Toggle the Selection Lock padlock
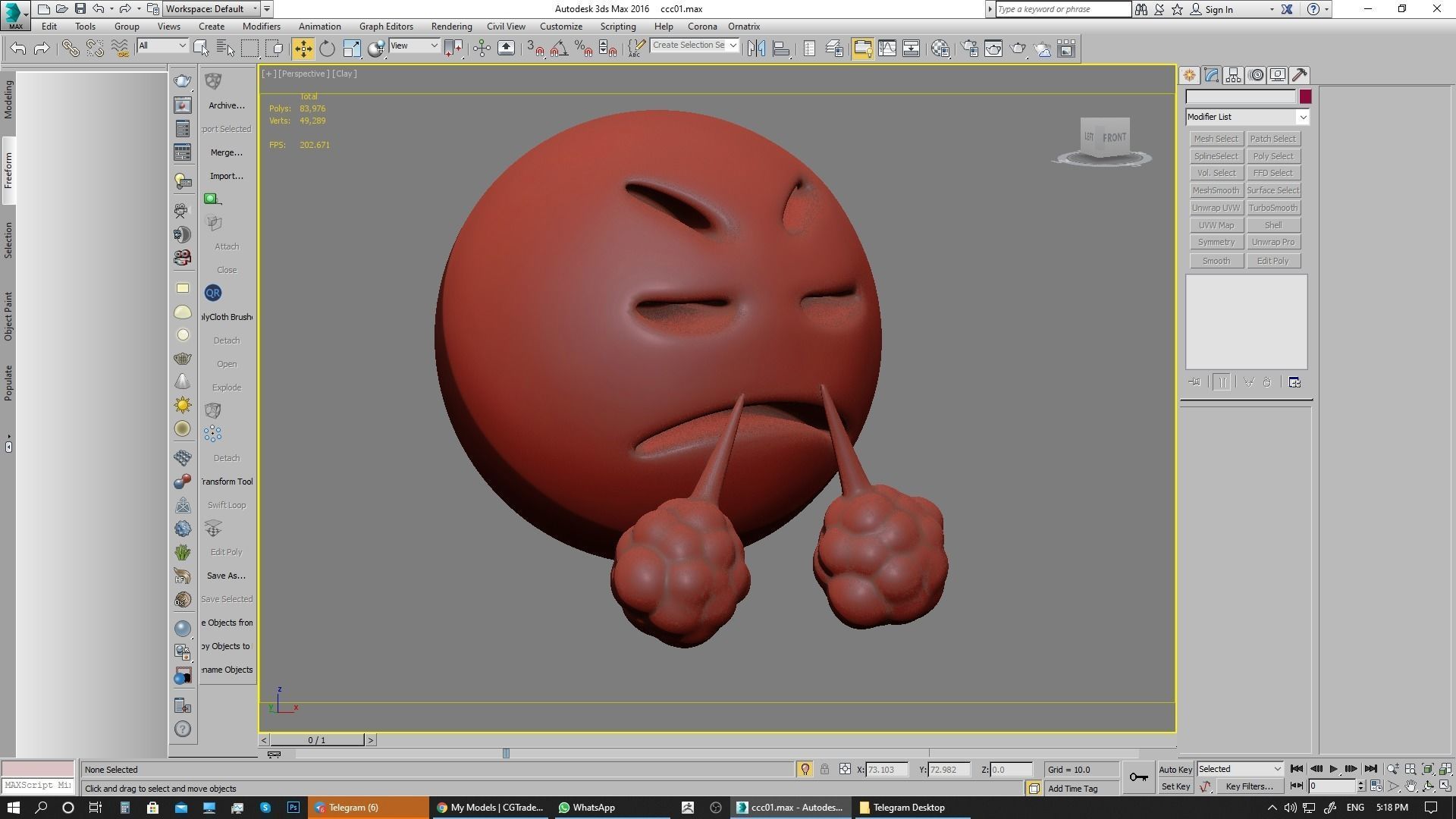The image size is (1456, 819). tap(824, 769)
